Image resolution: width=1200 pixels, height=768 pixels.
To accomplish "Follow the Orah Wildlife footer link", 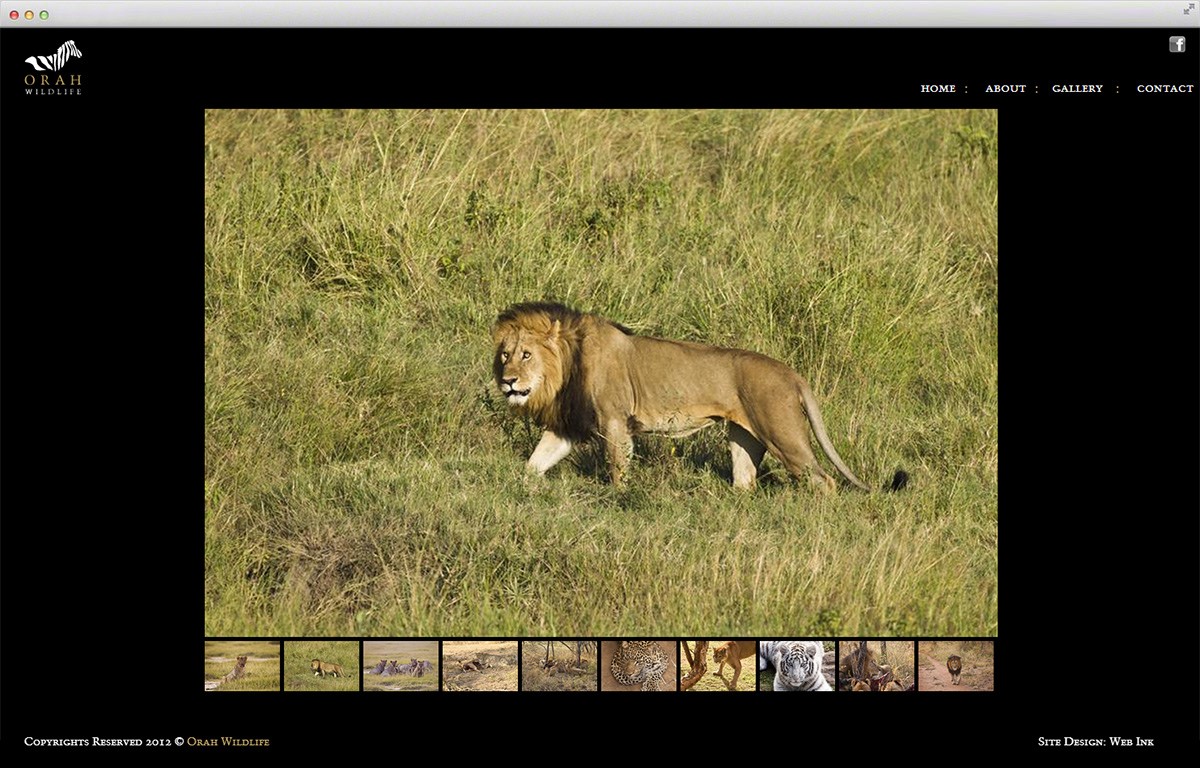I will (228, 742).
